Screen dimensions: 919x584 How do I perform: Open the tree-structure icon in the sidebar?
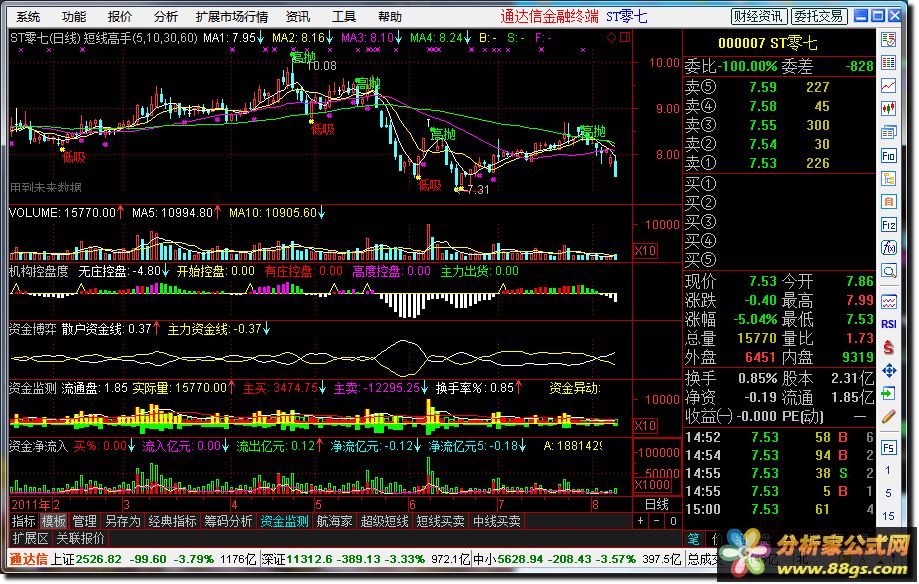889,179
